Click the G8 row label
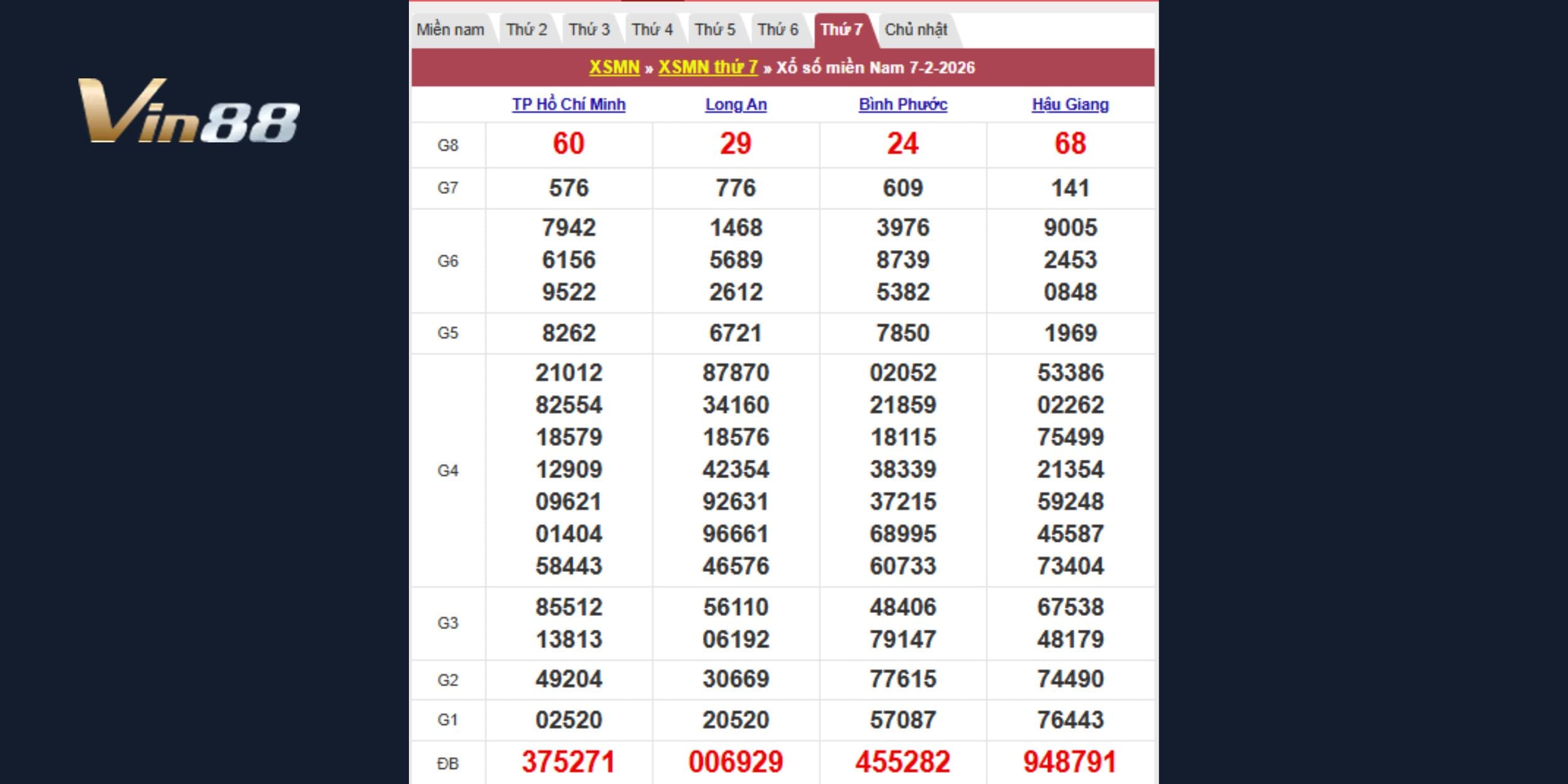This screenshot has height=784, width=1568. (448, 145)
